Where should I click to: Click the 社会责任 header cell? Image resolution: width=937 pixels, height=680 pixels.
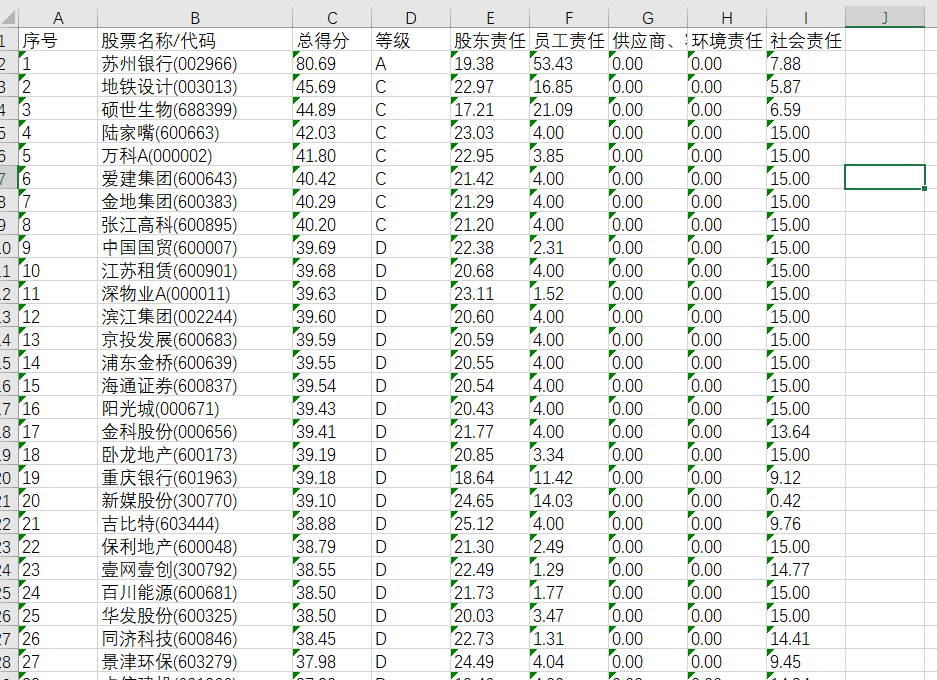click(805, 40)
